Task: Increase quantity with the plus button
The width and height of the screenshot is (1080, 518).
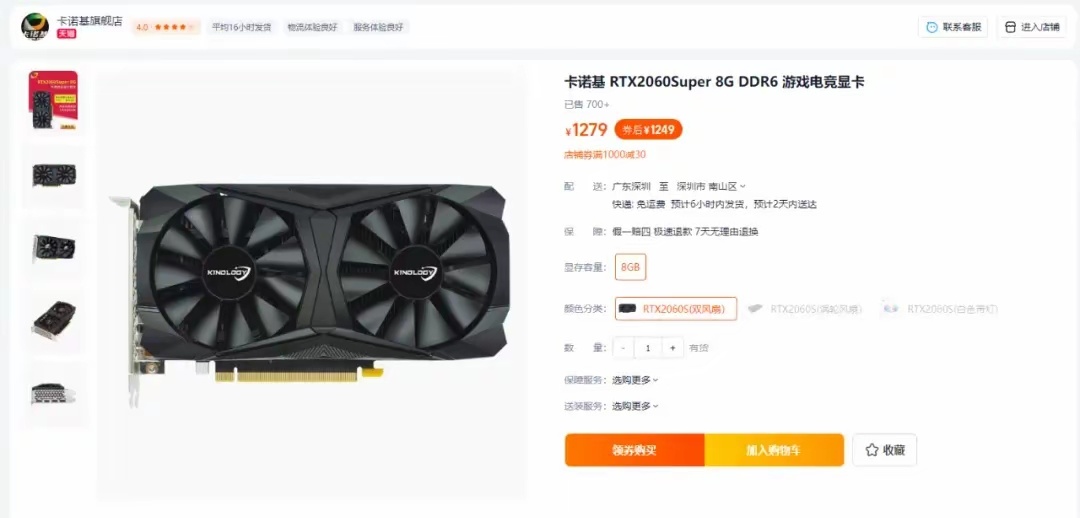Action: 672,348
